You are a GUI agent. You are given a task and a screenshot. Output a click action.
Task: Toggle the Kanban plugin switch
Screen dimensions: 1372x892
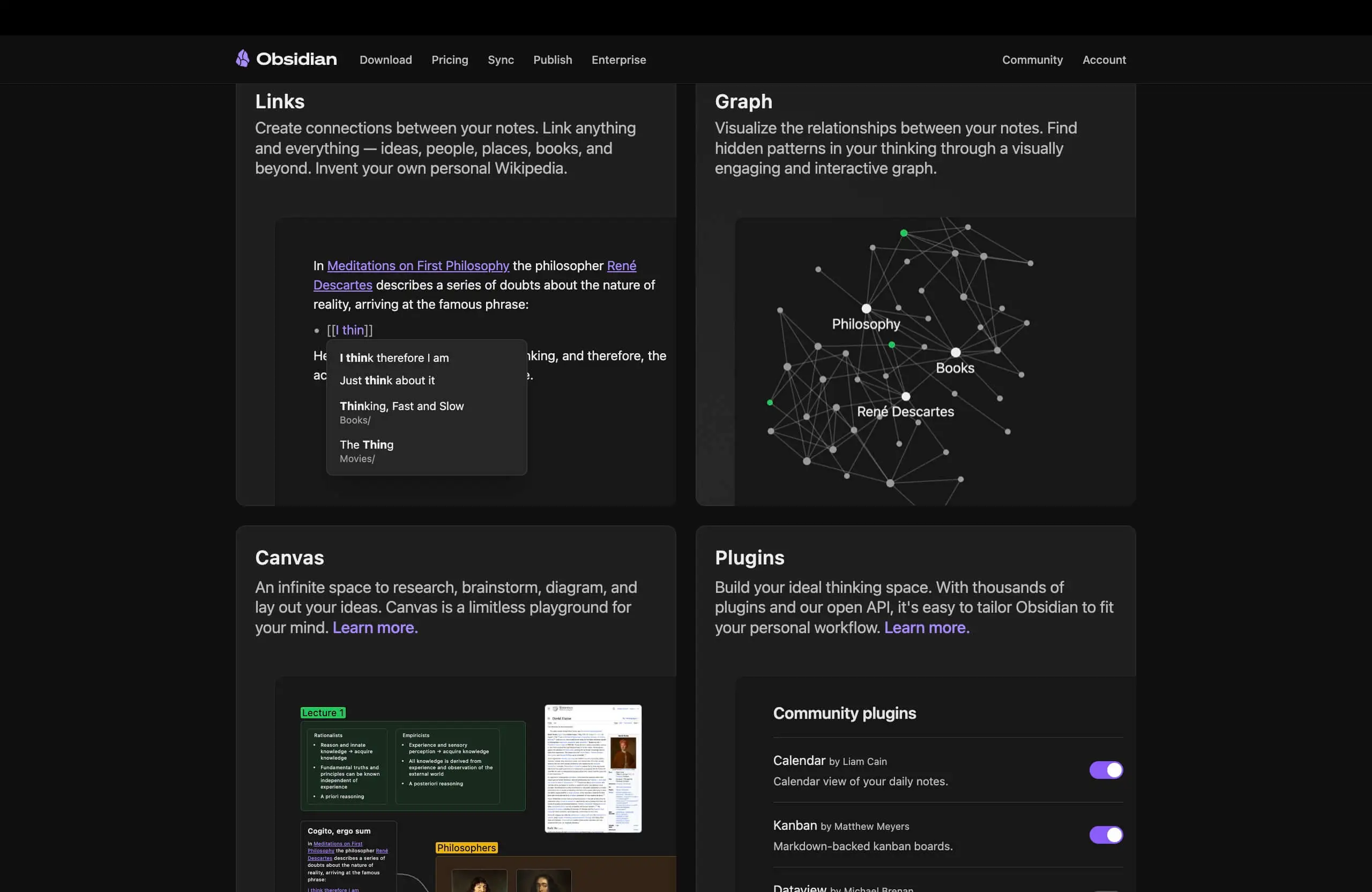1106,835
